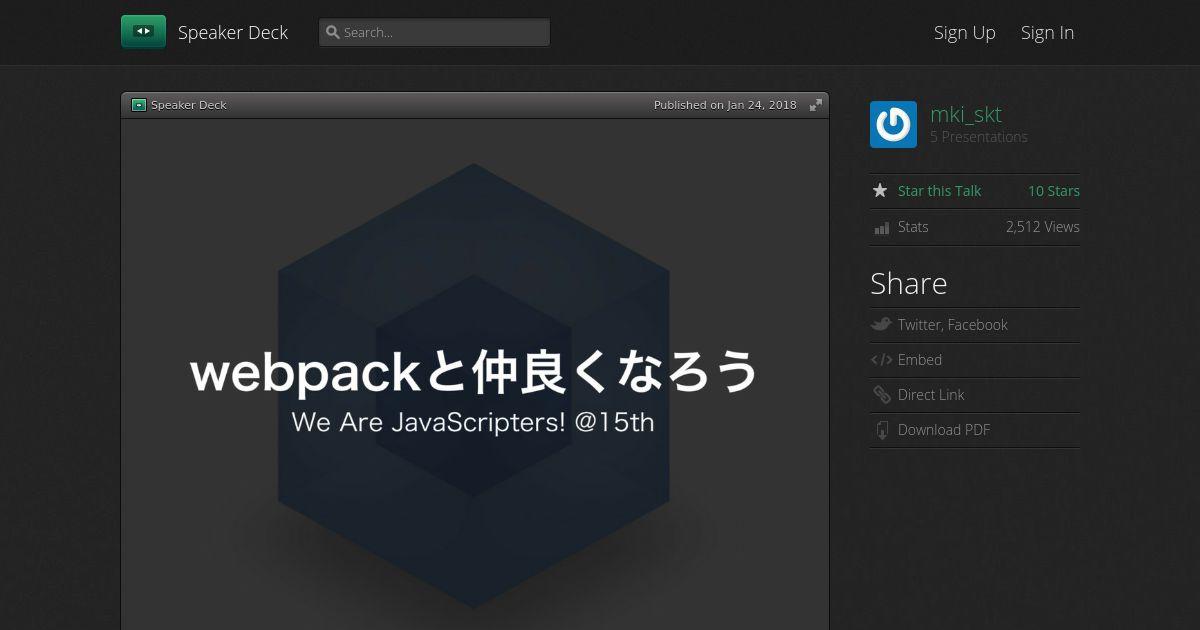Click the Published on Jan 24, 2018 text
Viewport: 1200px width, 630px height.
(x=725, y=105)
